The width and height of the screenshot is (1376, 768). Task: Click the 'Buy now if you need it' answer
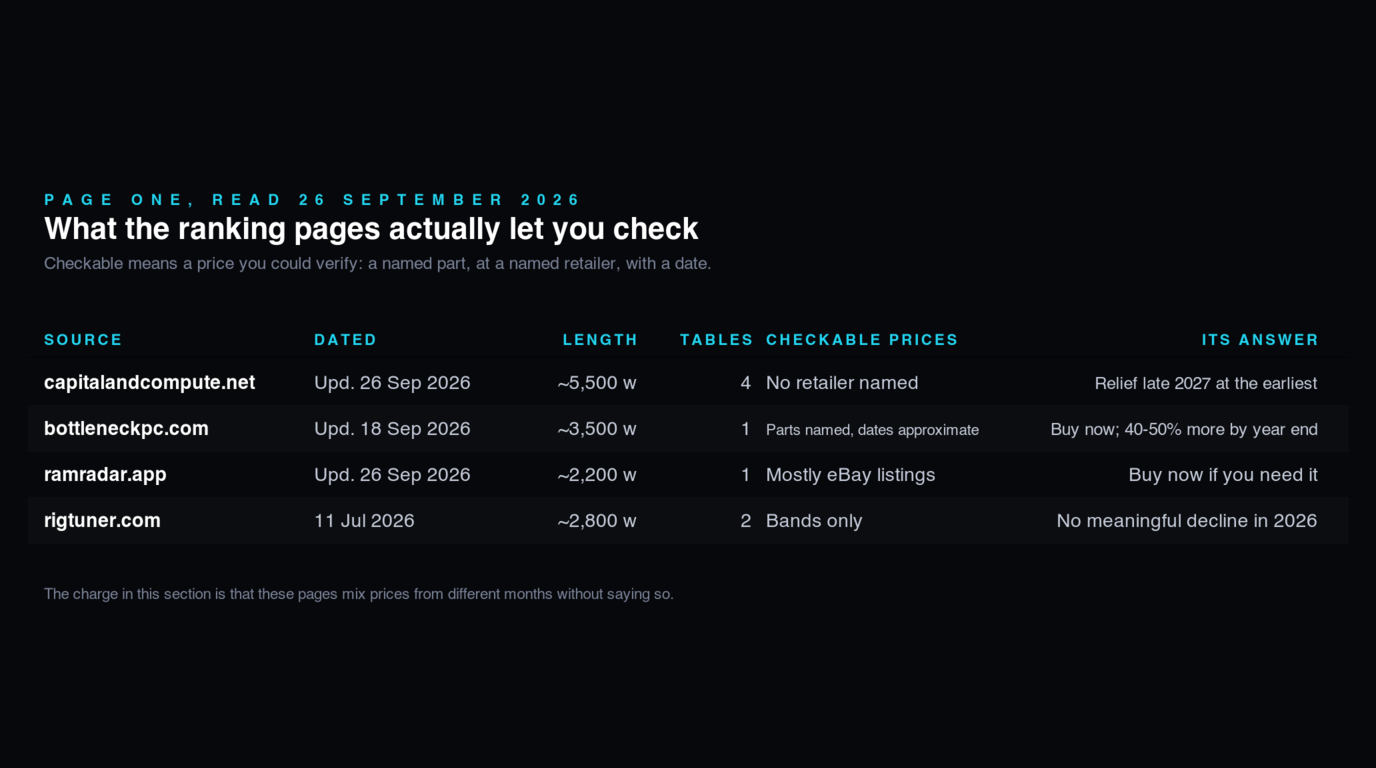pyautogui.click(x=1223, y=475)
